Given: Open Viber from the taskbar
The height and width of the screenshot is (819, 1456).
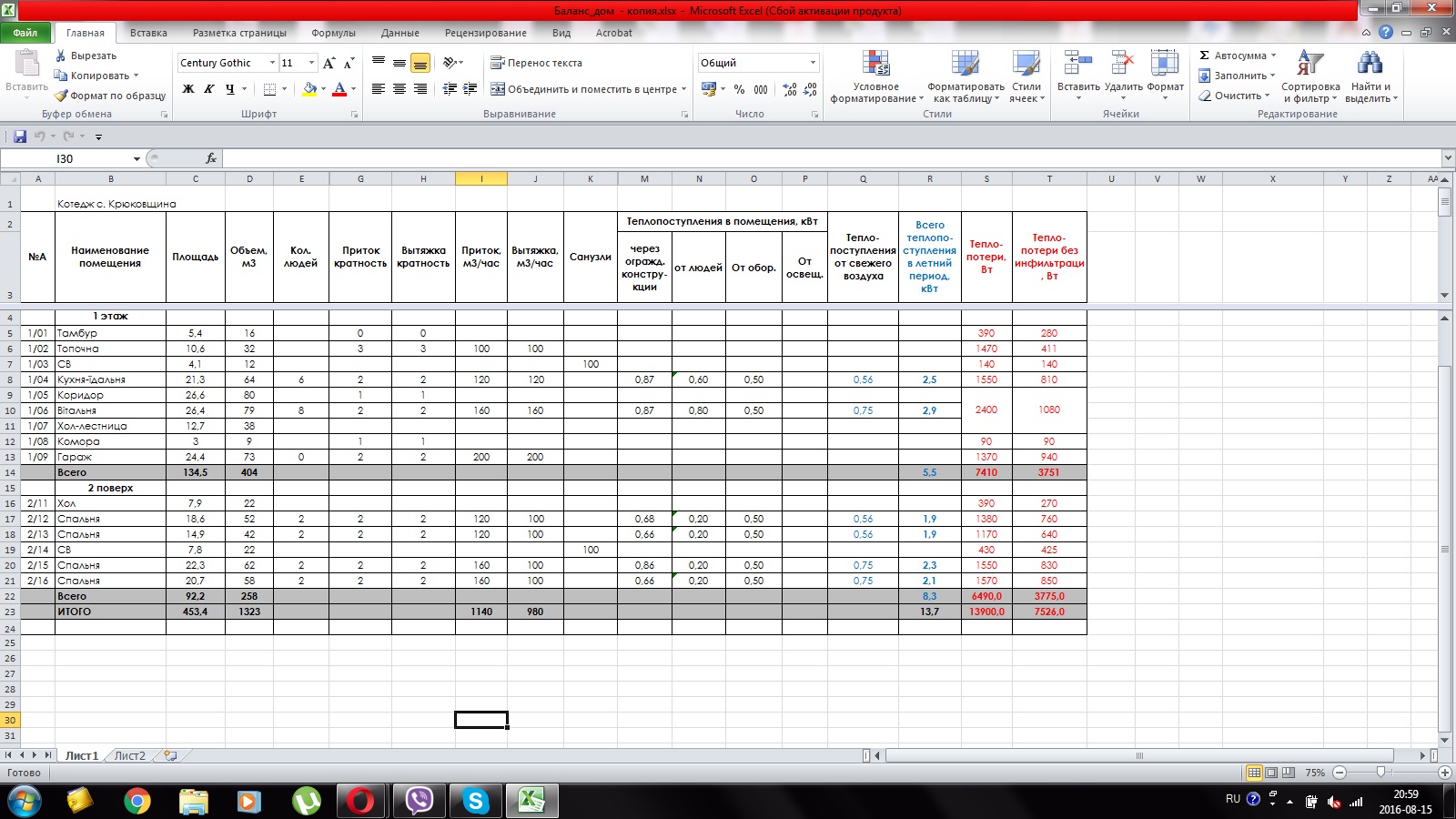Looking at the screenshot, I should pyautogui.click(x=420, y=801).
